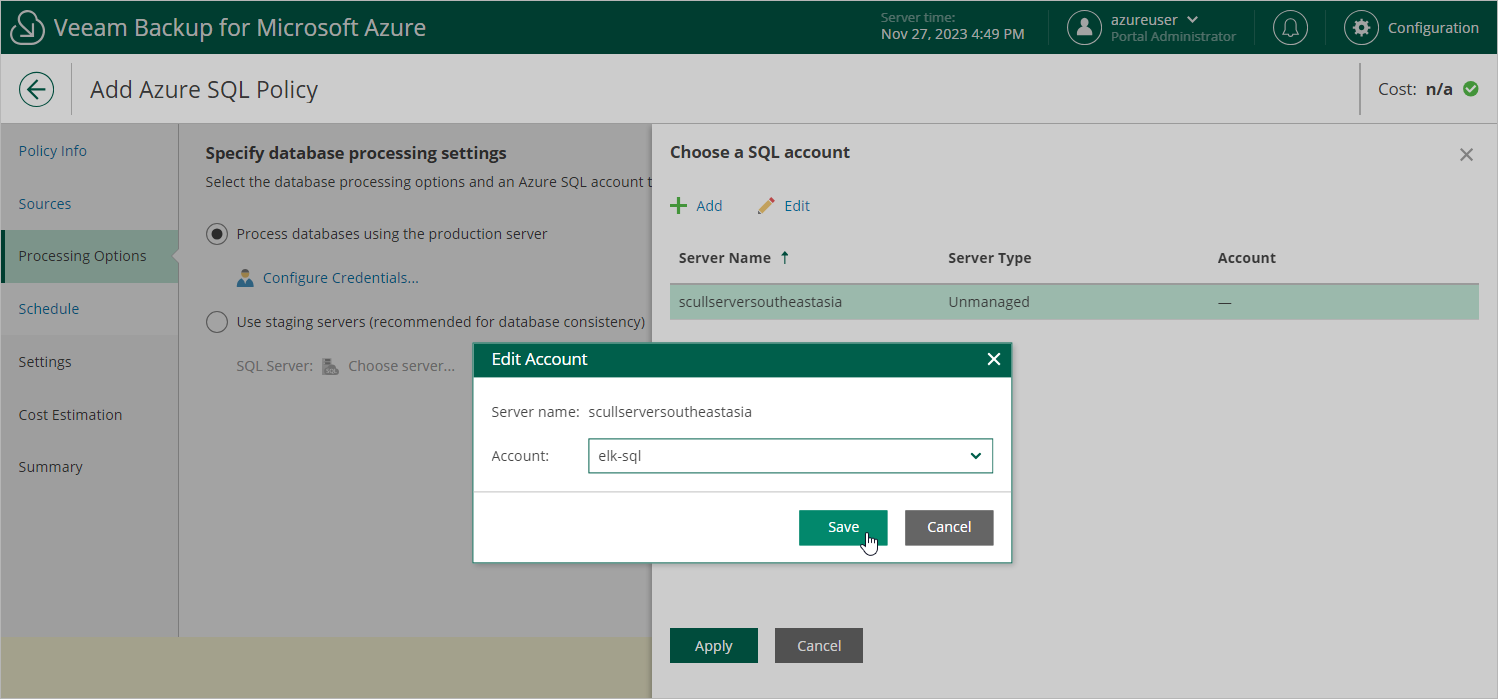
Task: Open the notifications bell icon
Action: (1290, 27)
